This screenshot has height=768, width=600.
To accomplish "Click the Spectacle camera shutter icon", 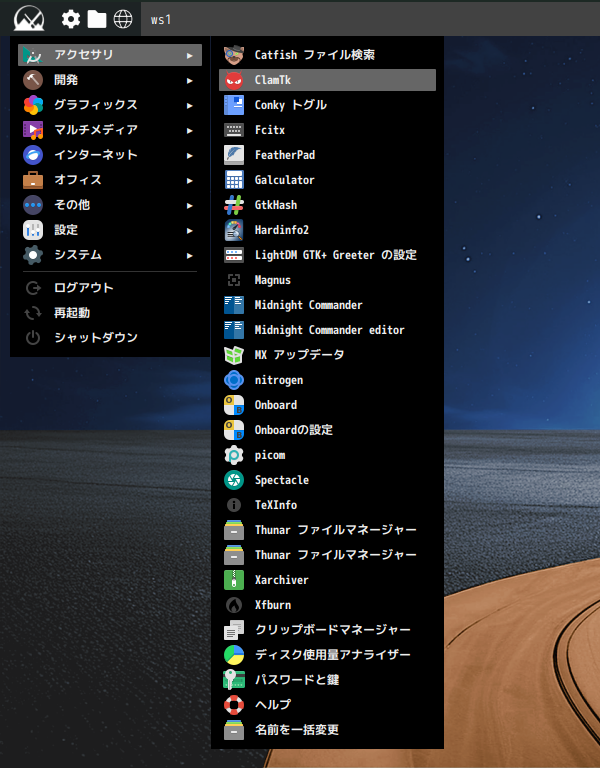I will (x=234, y=480).
